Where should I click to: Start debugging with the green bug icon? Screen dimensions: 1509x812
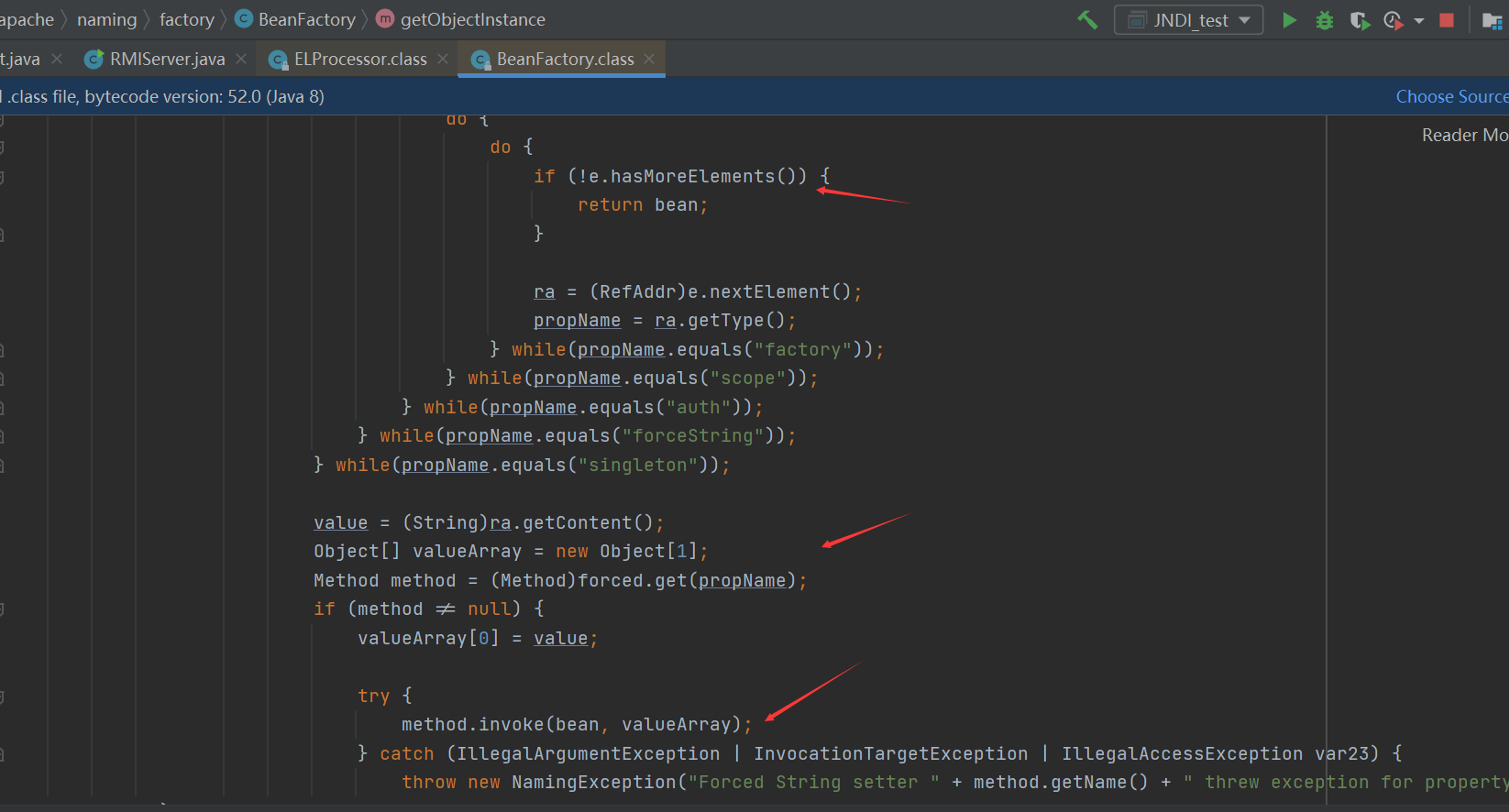[x=1324, y=20]
